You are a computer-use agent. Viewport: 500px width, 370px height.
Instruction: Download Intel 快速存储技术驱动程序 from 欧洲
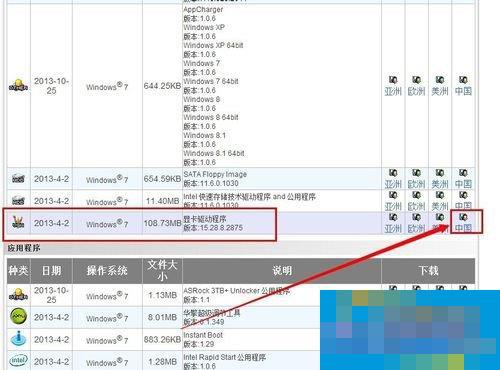(416, 201)
